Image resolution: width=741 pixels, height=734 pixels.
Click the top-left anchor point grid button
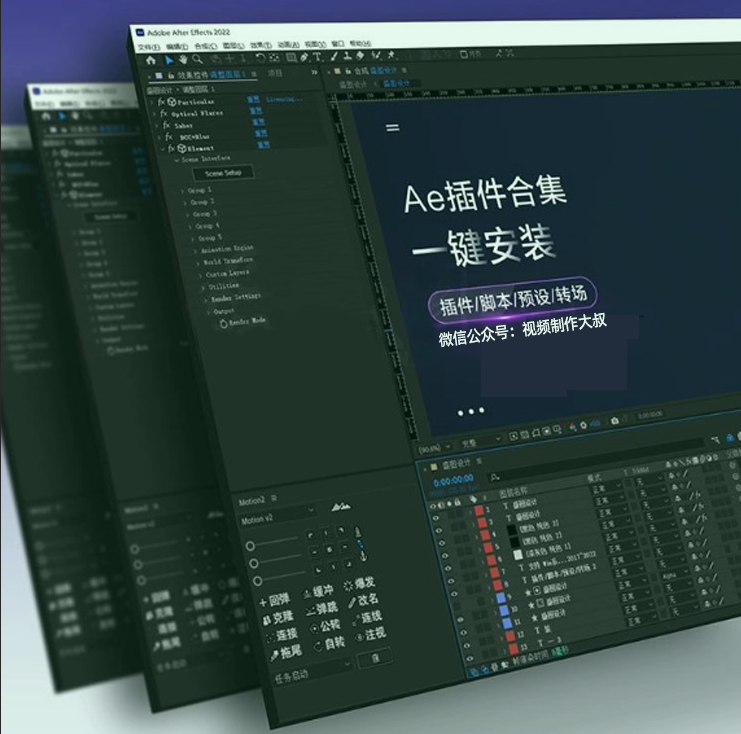(x=310, y=535)
